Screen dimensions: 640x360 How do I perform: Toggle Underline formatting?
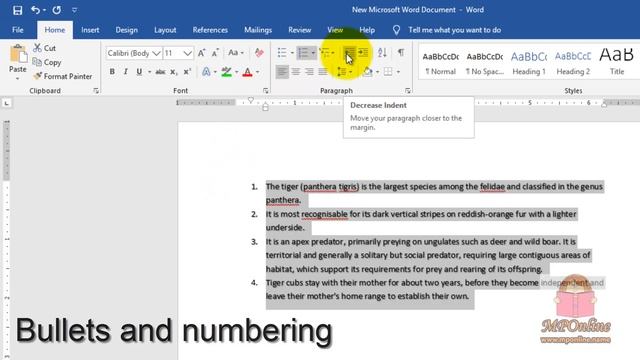tap(139, 72)
